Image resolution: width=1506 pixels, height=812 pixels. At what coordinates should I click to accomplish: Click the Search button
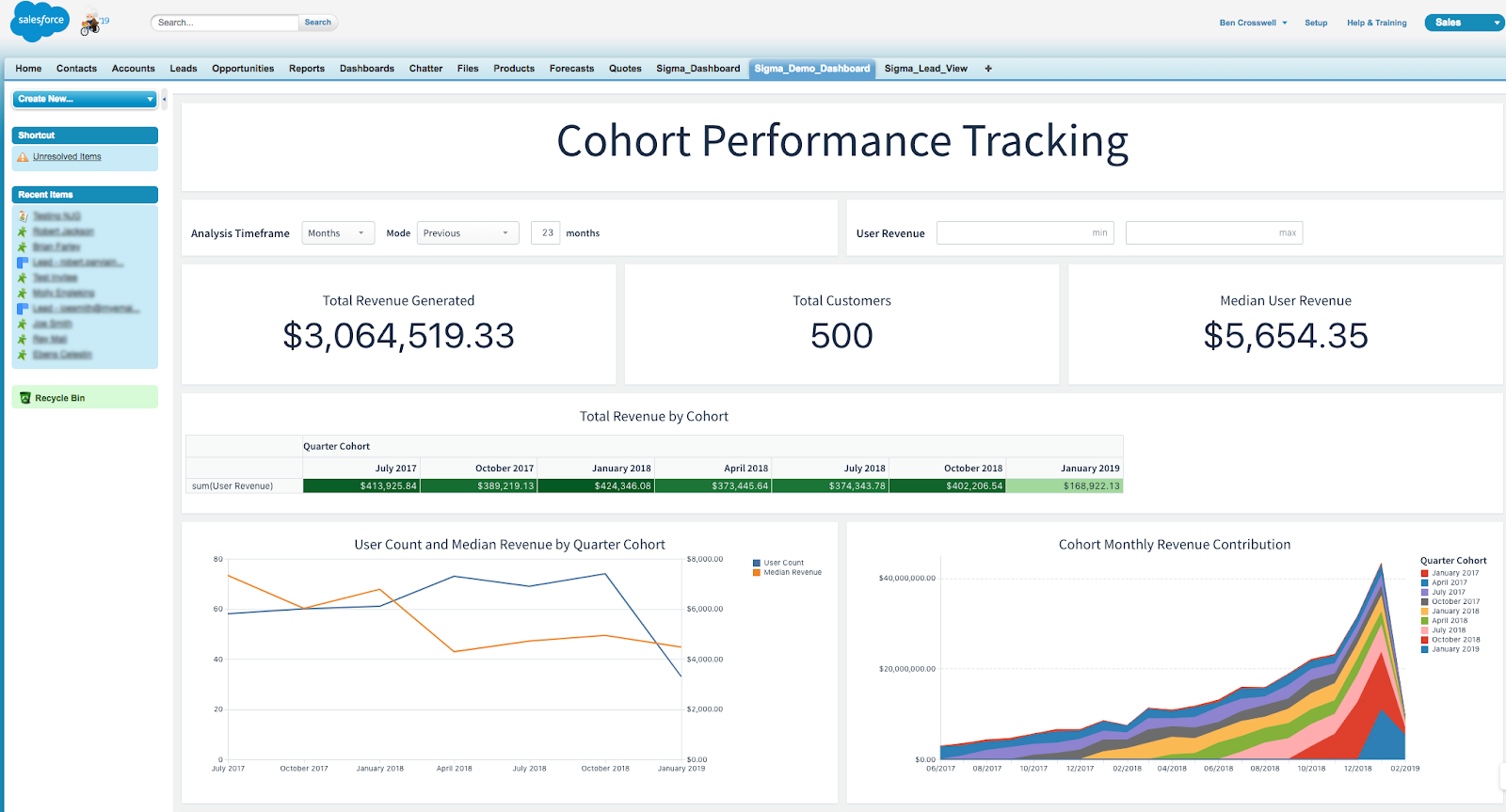(x=318, y=23)
